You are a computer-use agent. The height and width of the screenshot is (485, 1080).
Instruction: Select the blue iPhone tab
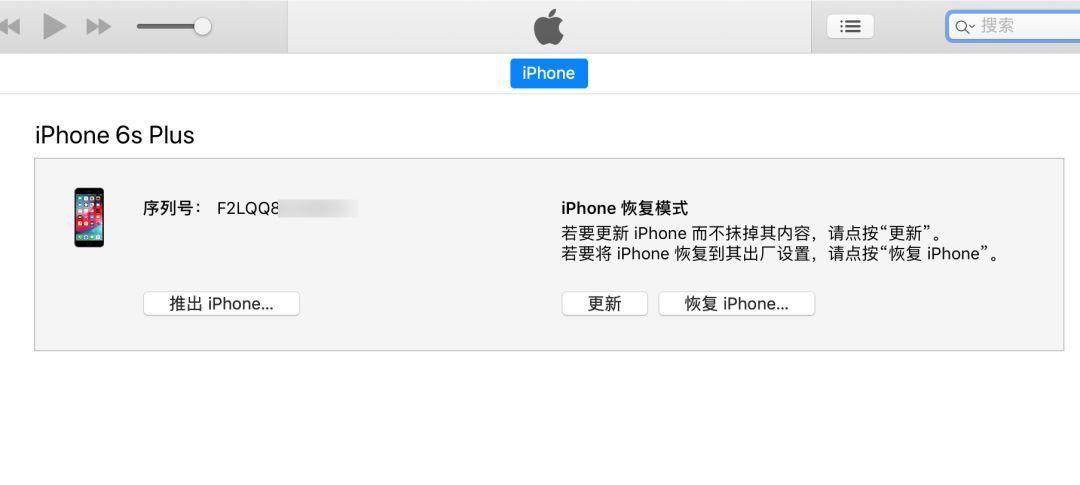tap(549, 73)
